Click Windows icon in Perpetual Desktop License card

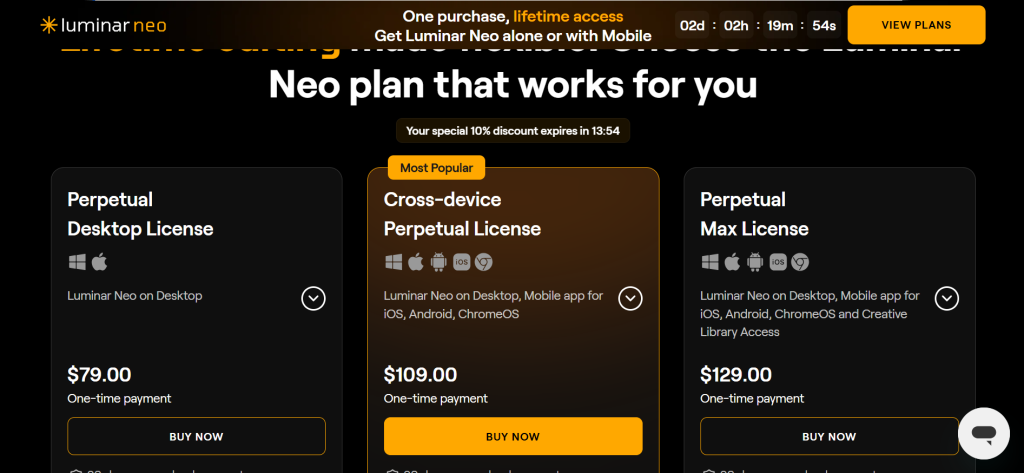[77, 262]
